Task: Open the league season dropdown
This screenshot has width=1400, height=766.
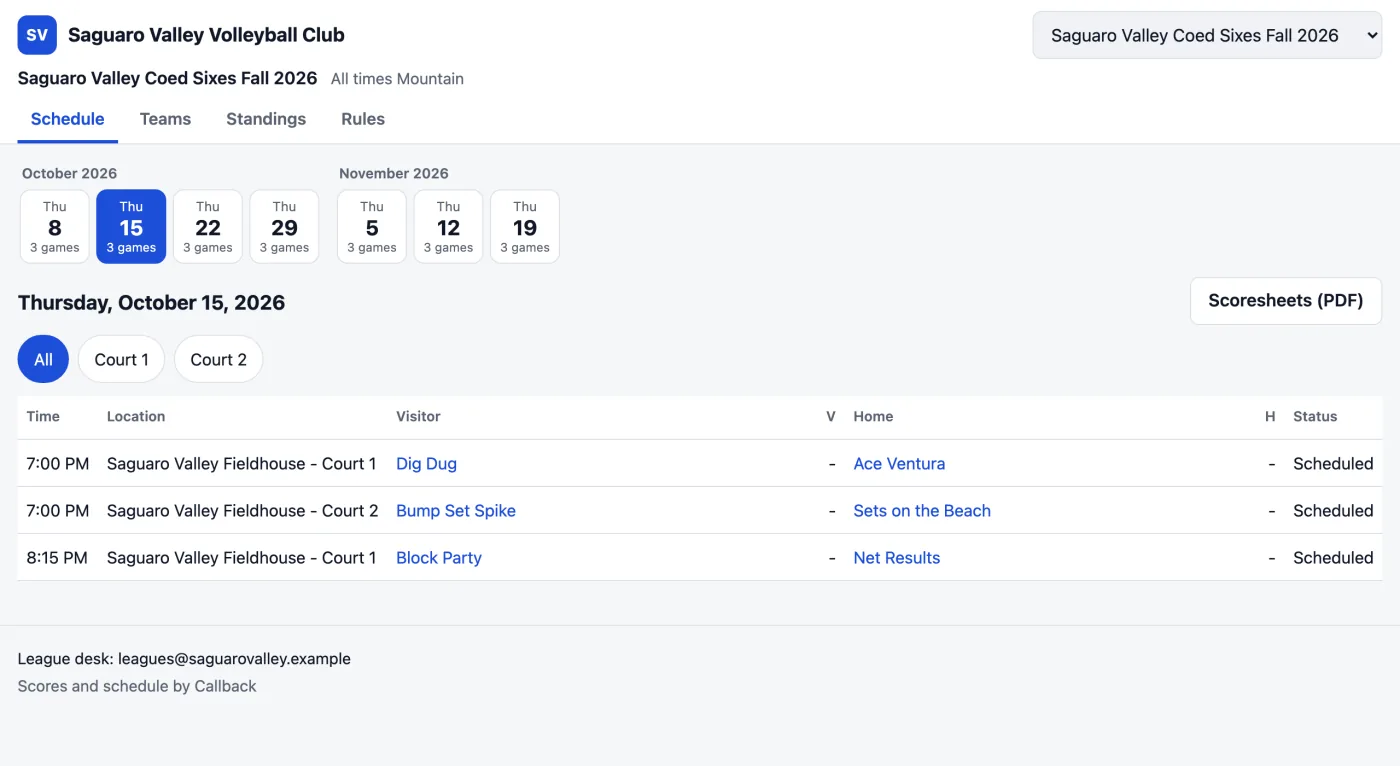Action: (1207, 35)
